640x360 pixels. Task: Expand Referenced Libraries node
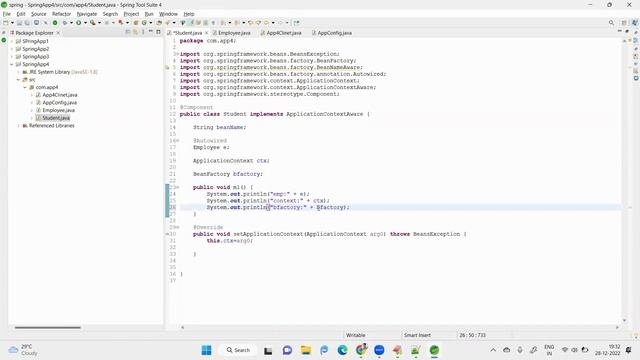[18, 126]
